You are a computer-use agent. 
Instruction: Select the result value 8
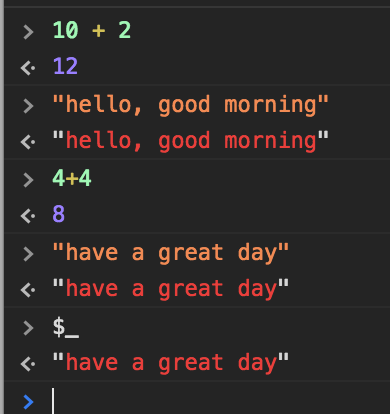click(x=59, y=214)
